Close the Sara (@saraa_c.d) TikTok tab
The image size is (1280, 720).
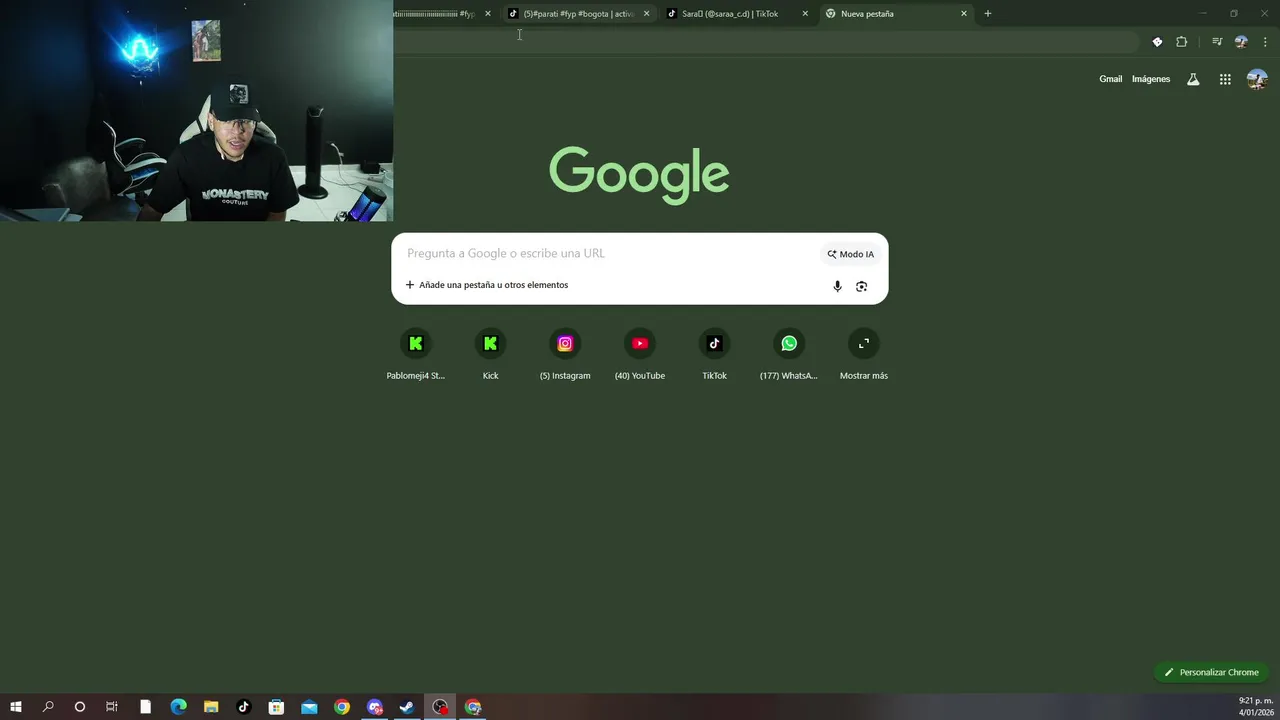pyautogui.click(x=805, y=14)
